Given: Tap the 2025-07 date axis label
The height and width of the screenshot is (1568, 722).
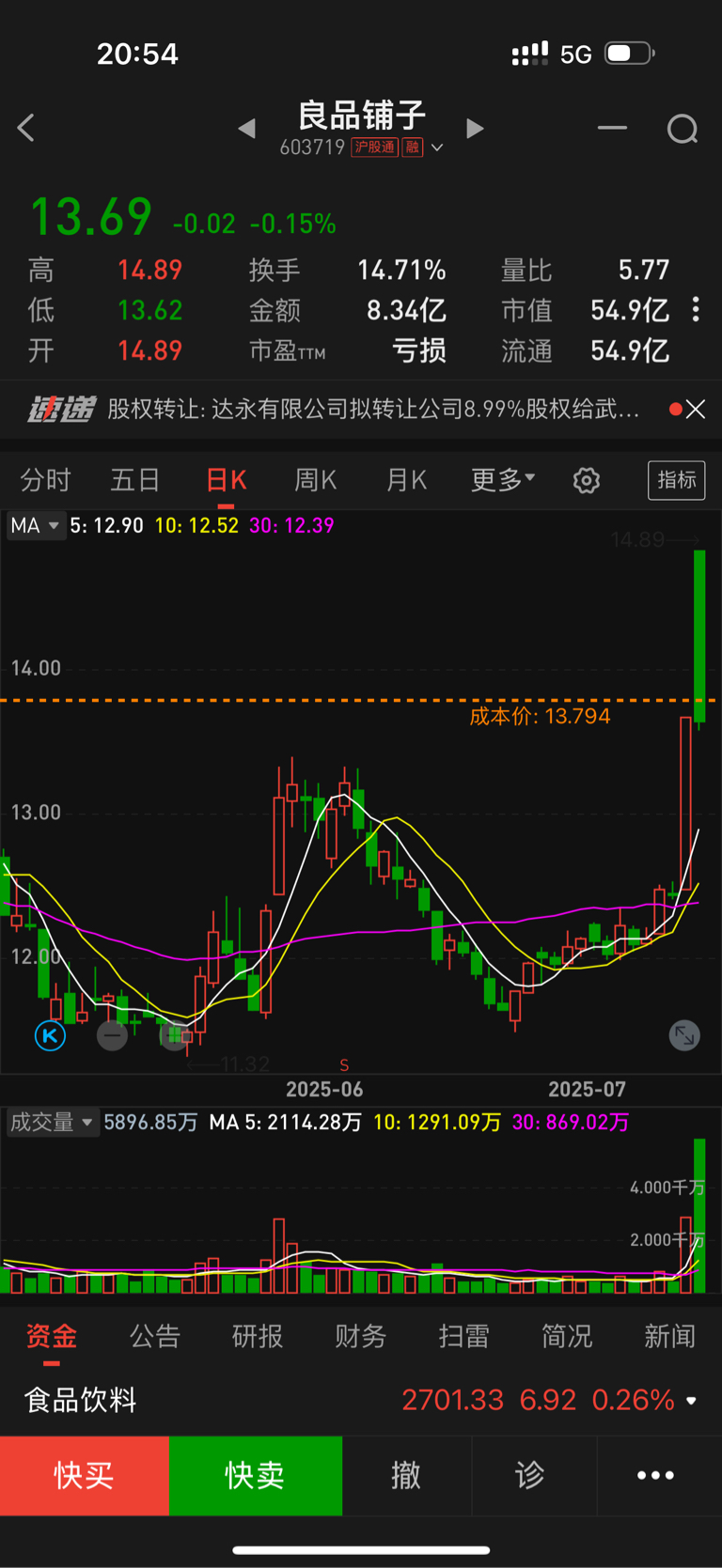Looking at the screenshot, I should [587, 1089].
